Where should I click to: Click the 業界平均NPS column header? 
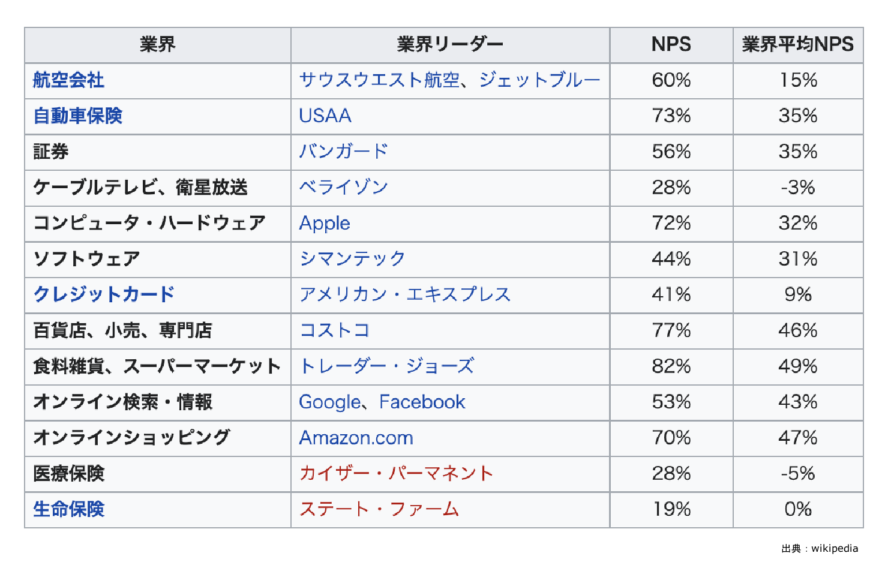pos(797,45)
